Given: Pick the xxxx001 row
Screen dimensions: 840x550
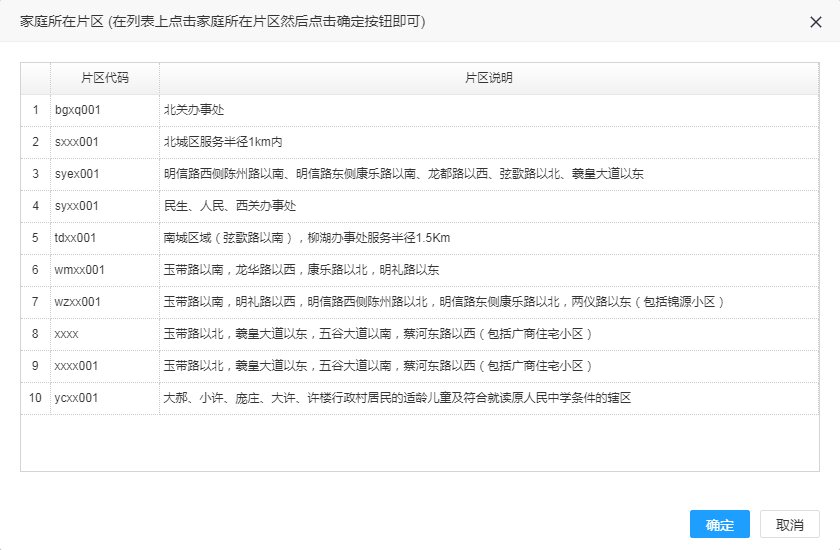Looking at the screenshot, I should [x=77, y=366].
